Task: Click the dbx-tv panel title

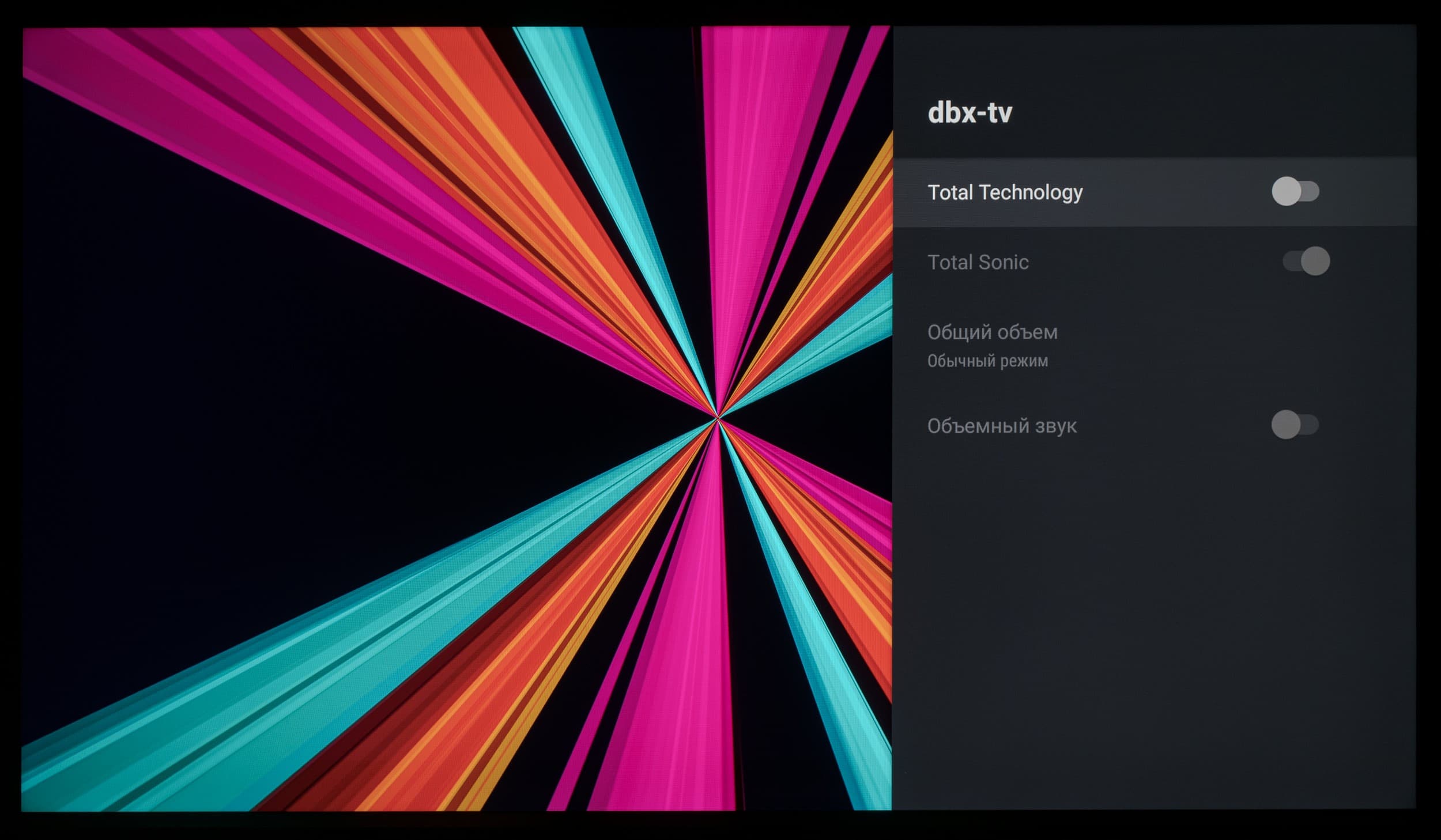Action: [x=970, y=113]
